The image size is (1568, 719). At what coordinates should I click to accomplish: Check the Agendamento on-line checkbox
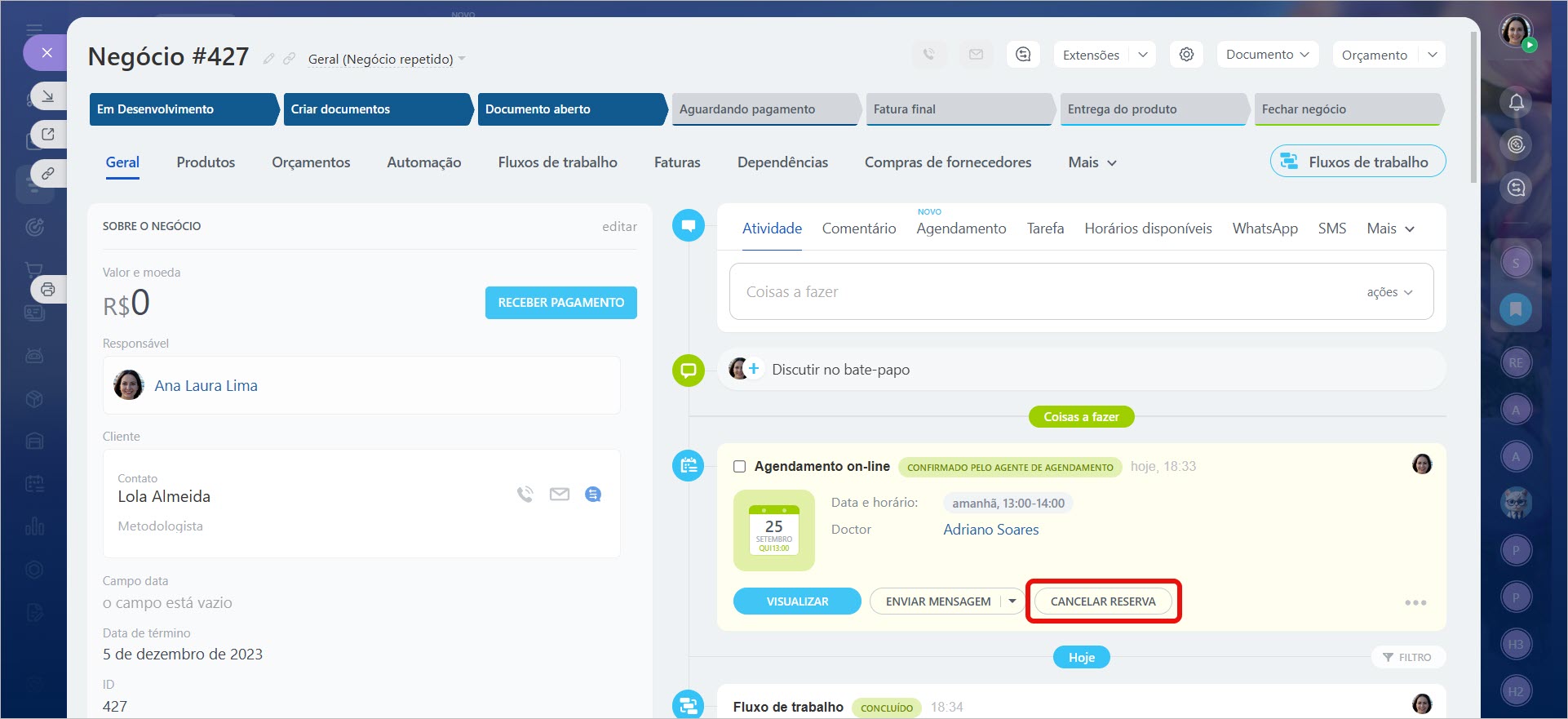pyautogui.click(x=739, y=467)
